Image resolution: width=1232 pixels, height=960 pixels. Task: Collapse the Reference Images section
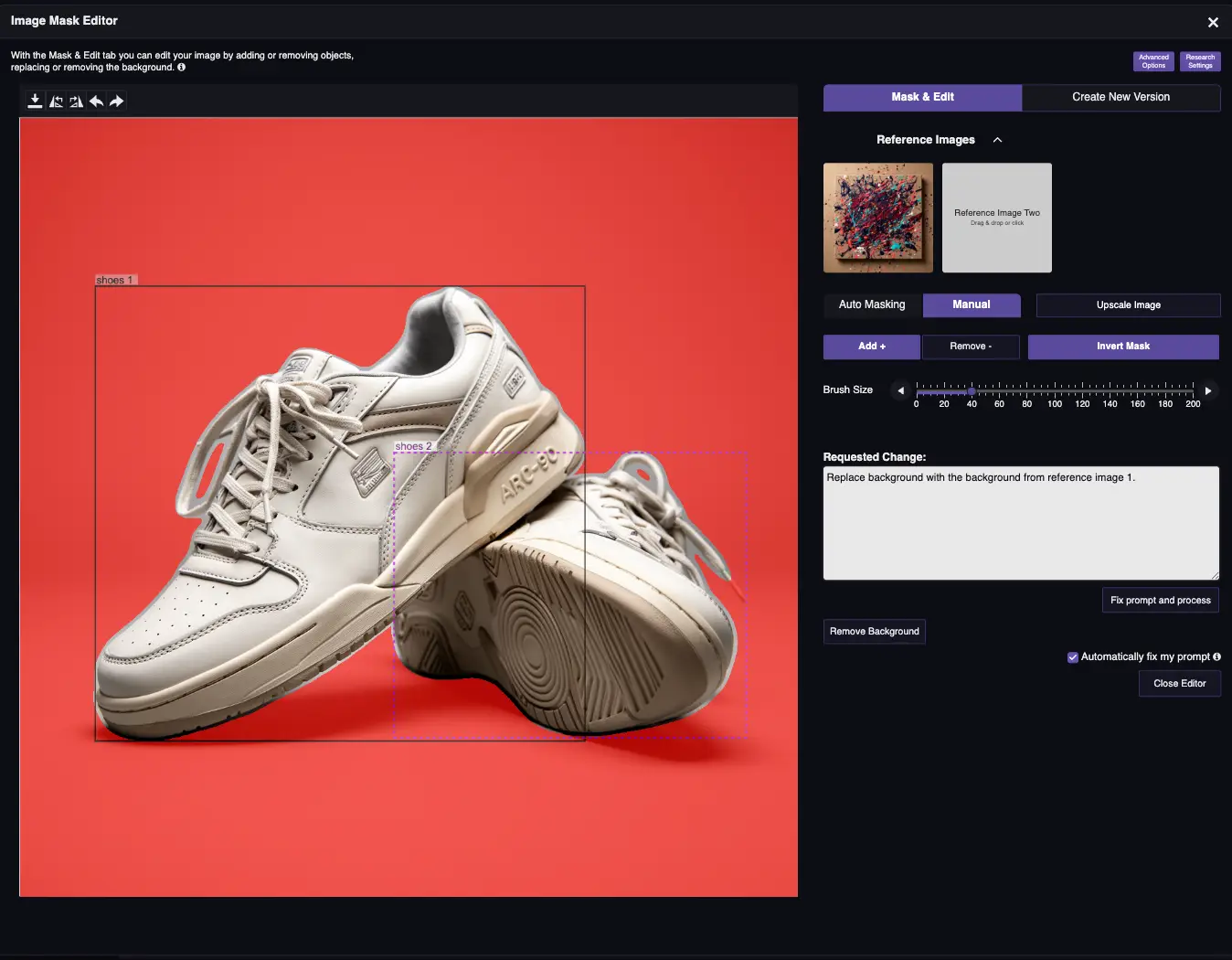point(997,140)
